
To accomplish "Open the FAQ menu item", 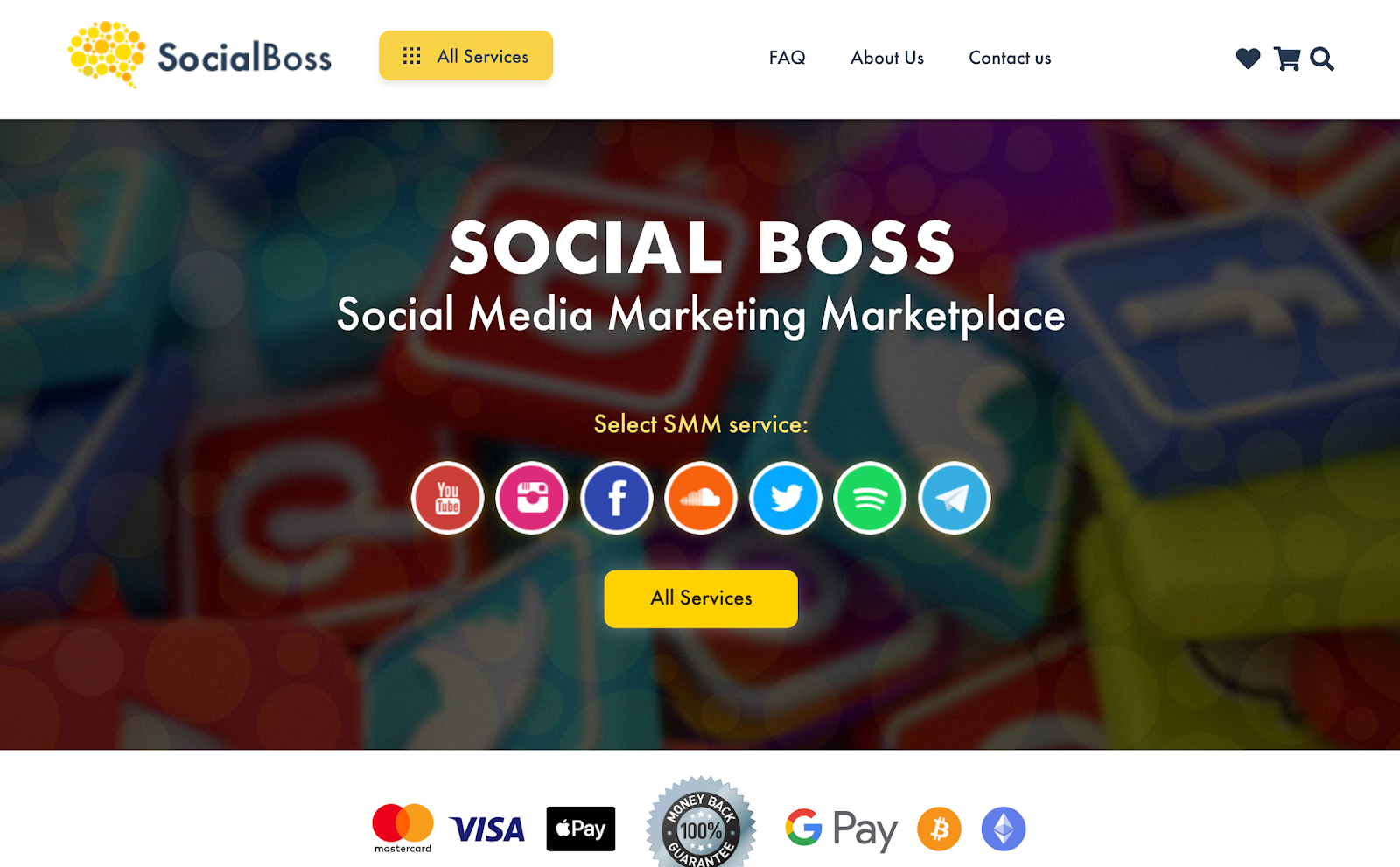I will click(x=787, y=58).
